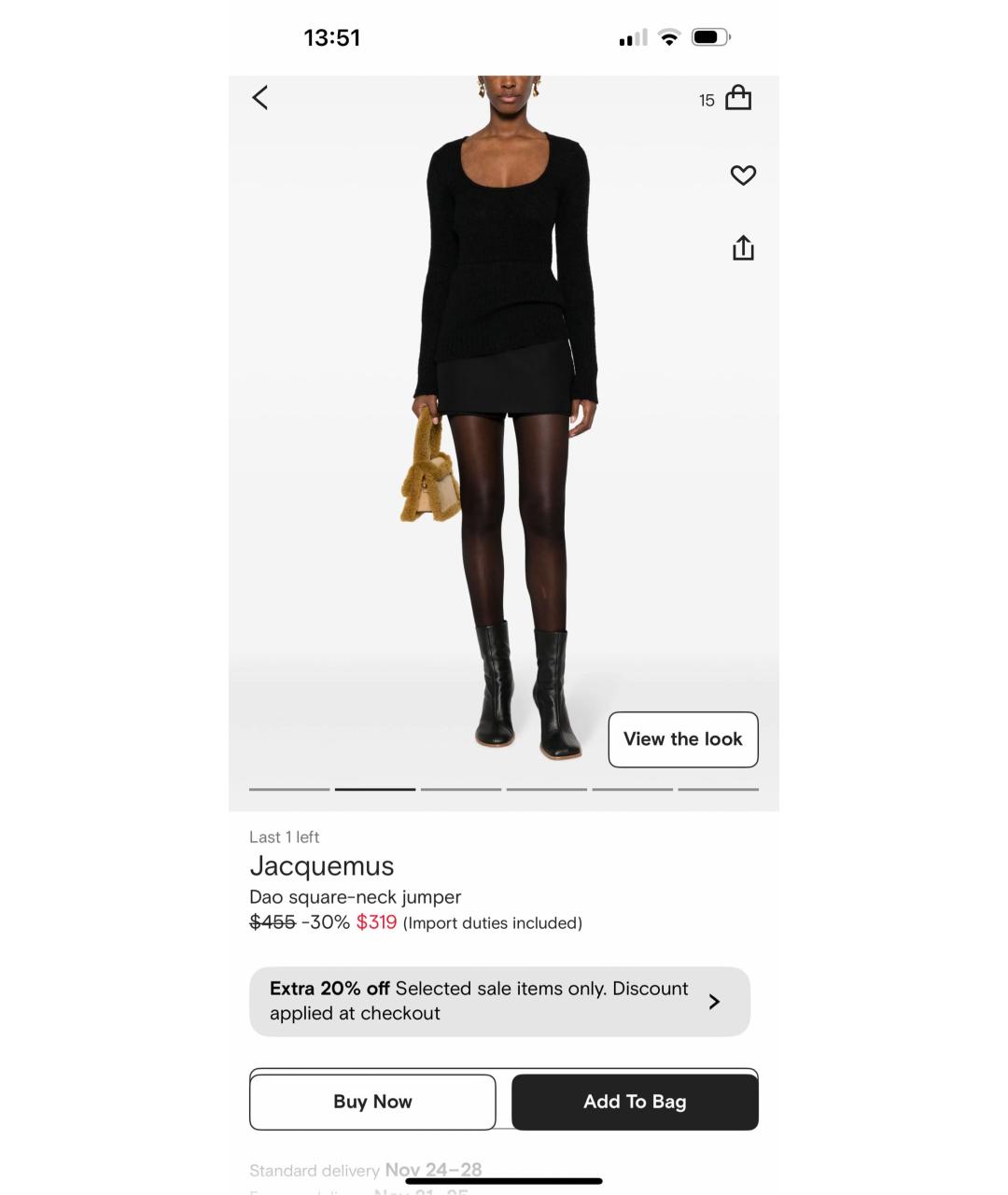Tap the cellular signal bars icon

[633, 38]
